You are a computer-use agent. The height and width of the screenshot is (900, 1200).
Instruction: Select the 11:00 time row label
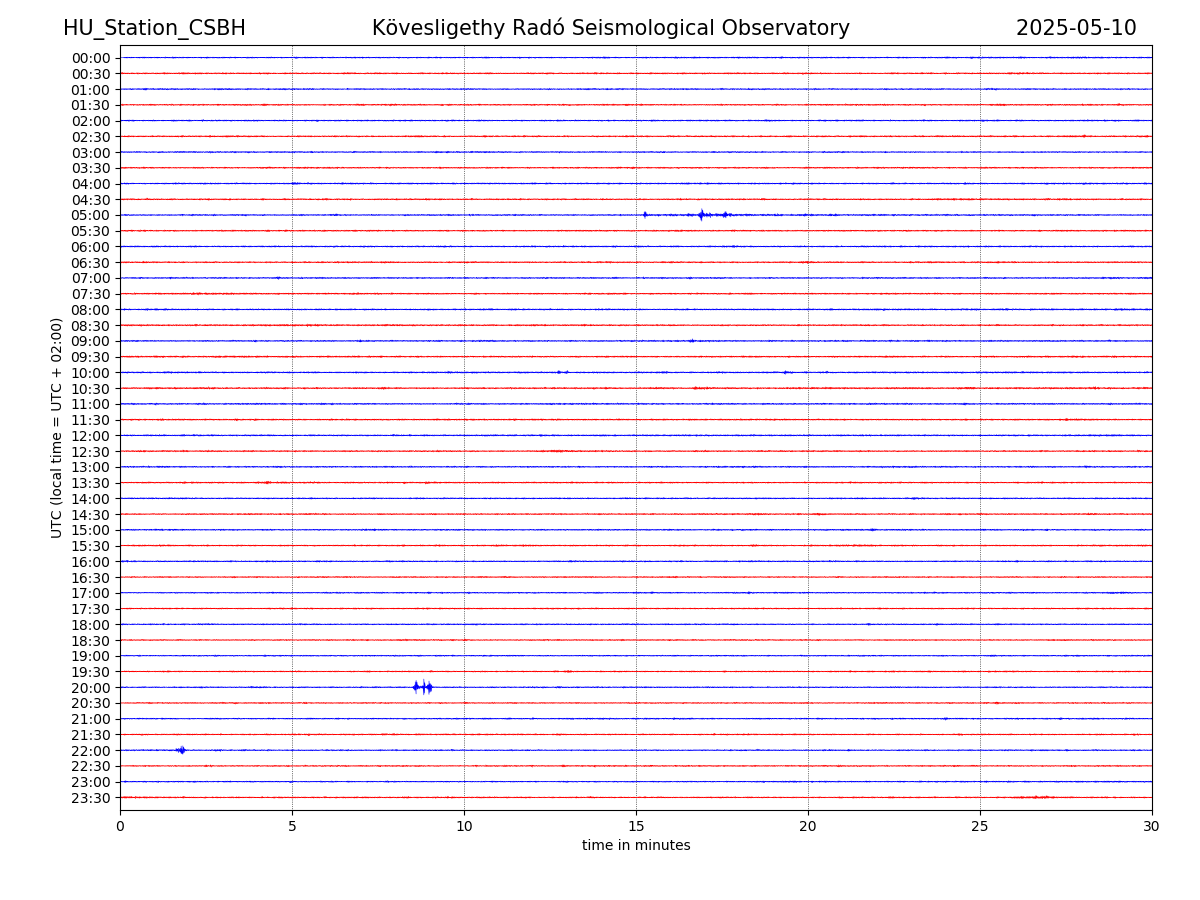tap(91, 405)
